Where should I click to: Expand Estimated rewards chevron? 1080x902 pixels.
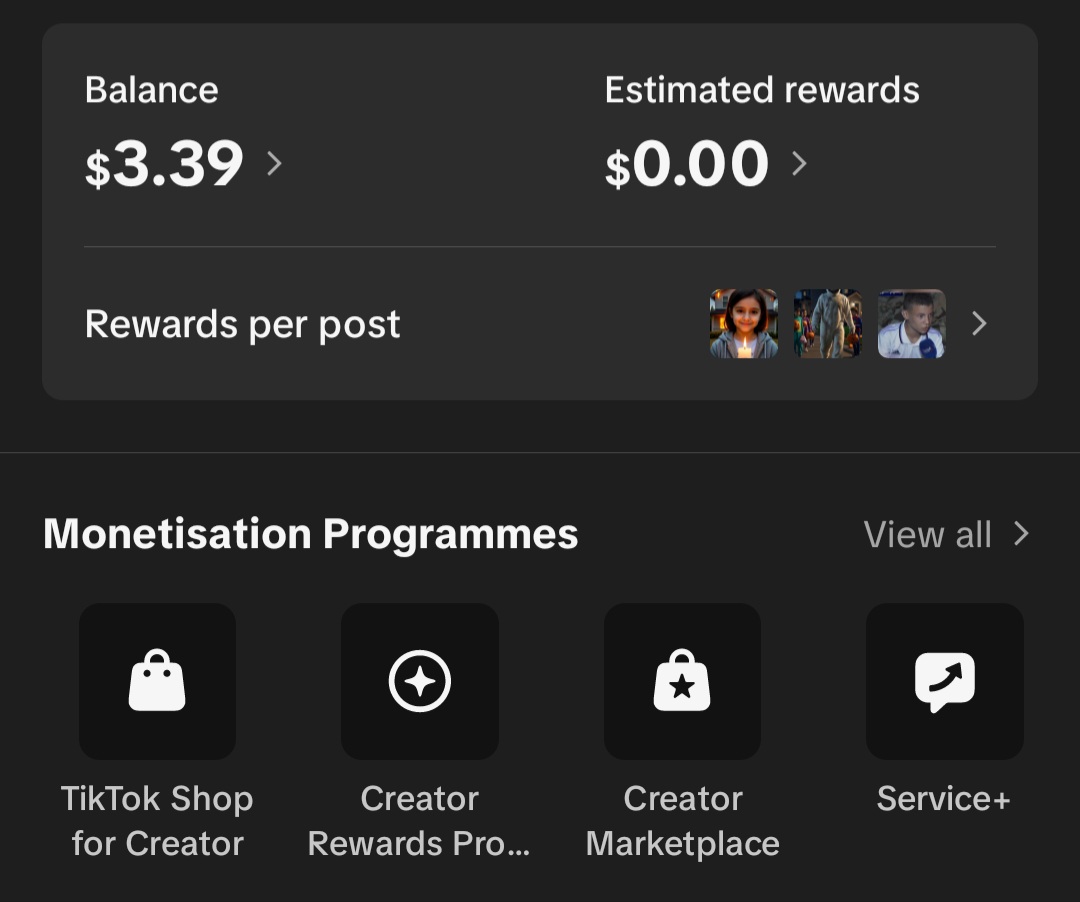coord(799,164)
